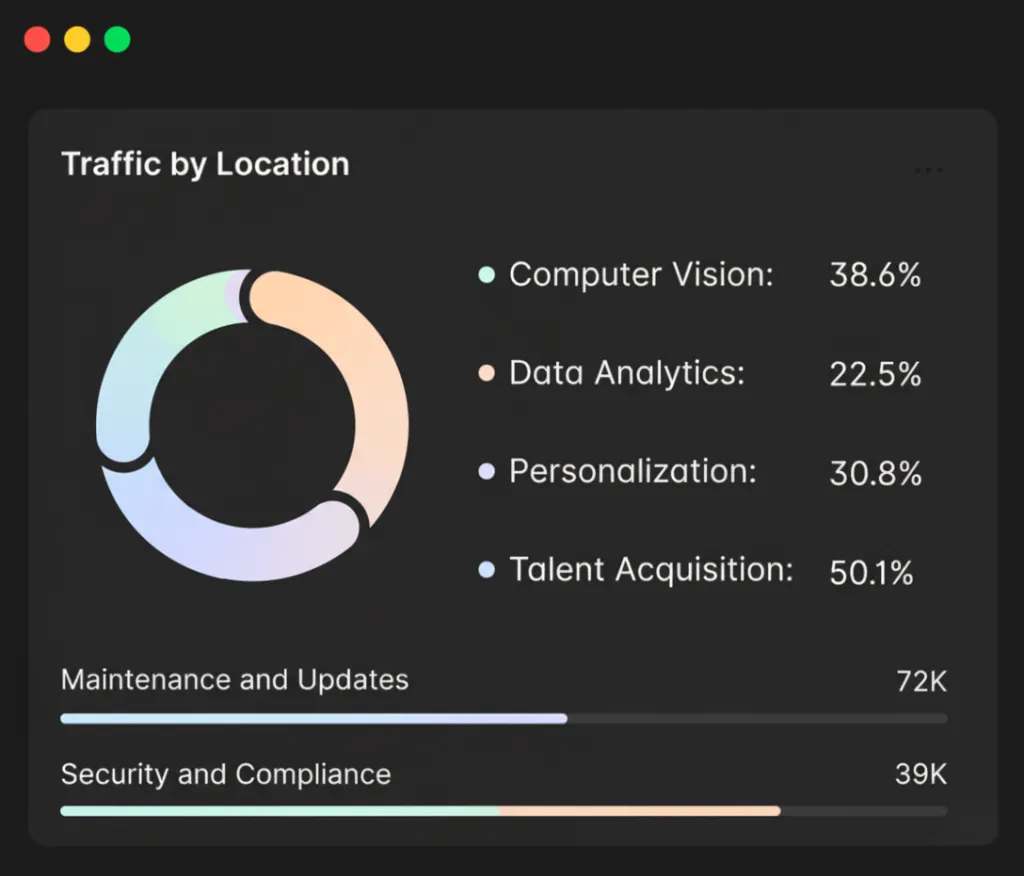Click the "Talent Acquisition:" label
Screen dimensions: 1024x876
coord(651,570)
